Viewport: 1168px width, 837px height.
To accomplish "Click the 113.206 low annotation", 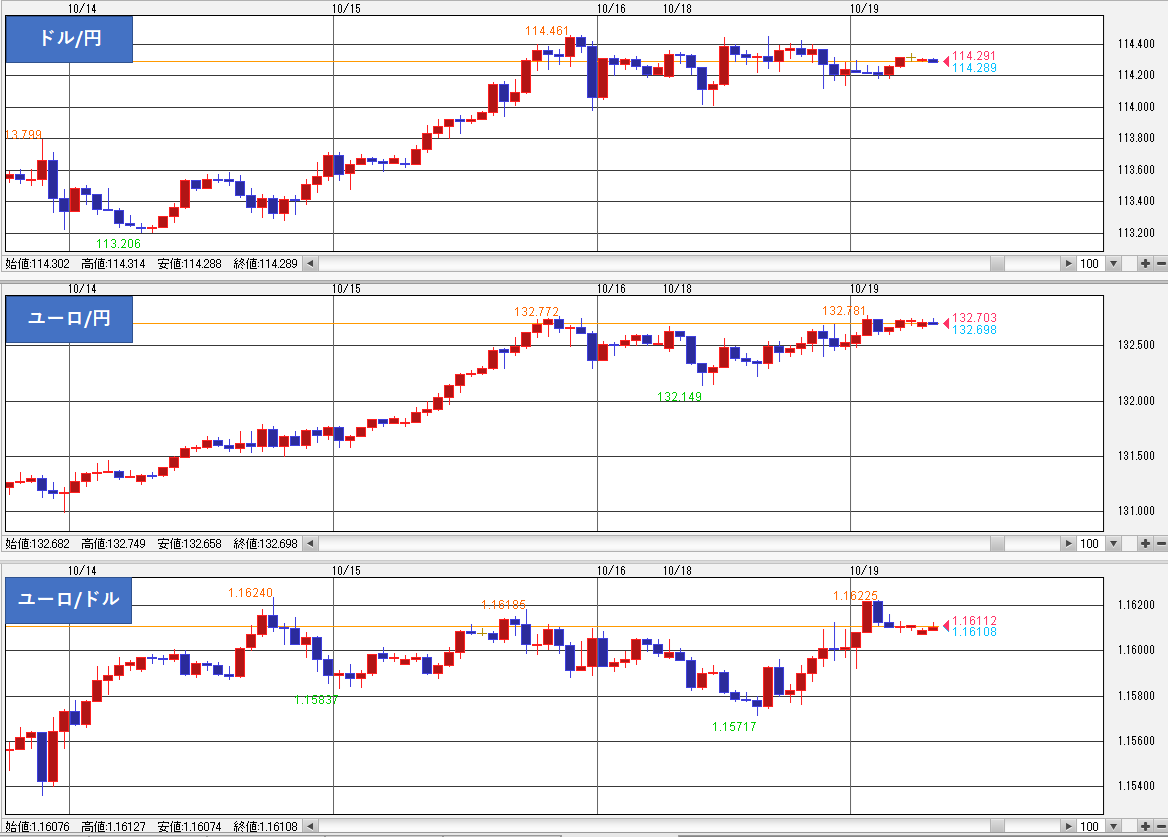I will tap(118, 244).
